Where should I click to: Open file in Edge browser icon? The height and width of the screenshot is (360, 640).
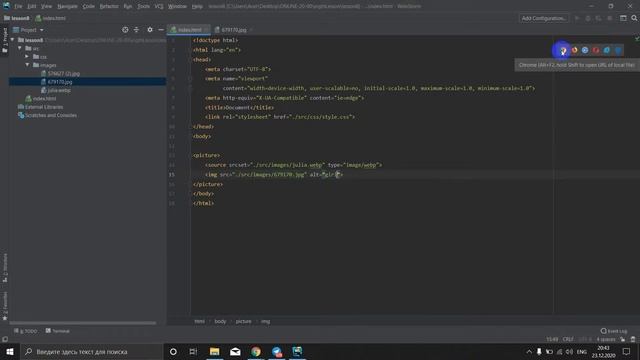(x=618, y=50)
